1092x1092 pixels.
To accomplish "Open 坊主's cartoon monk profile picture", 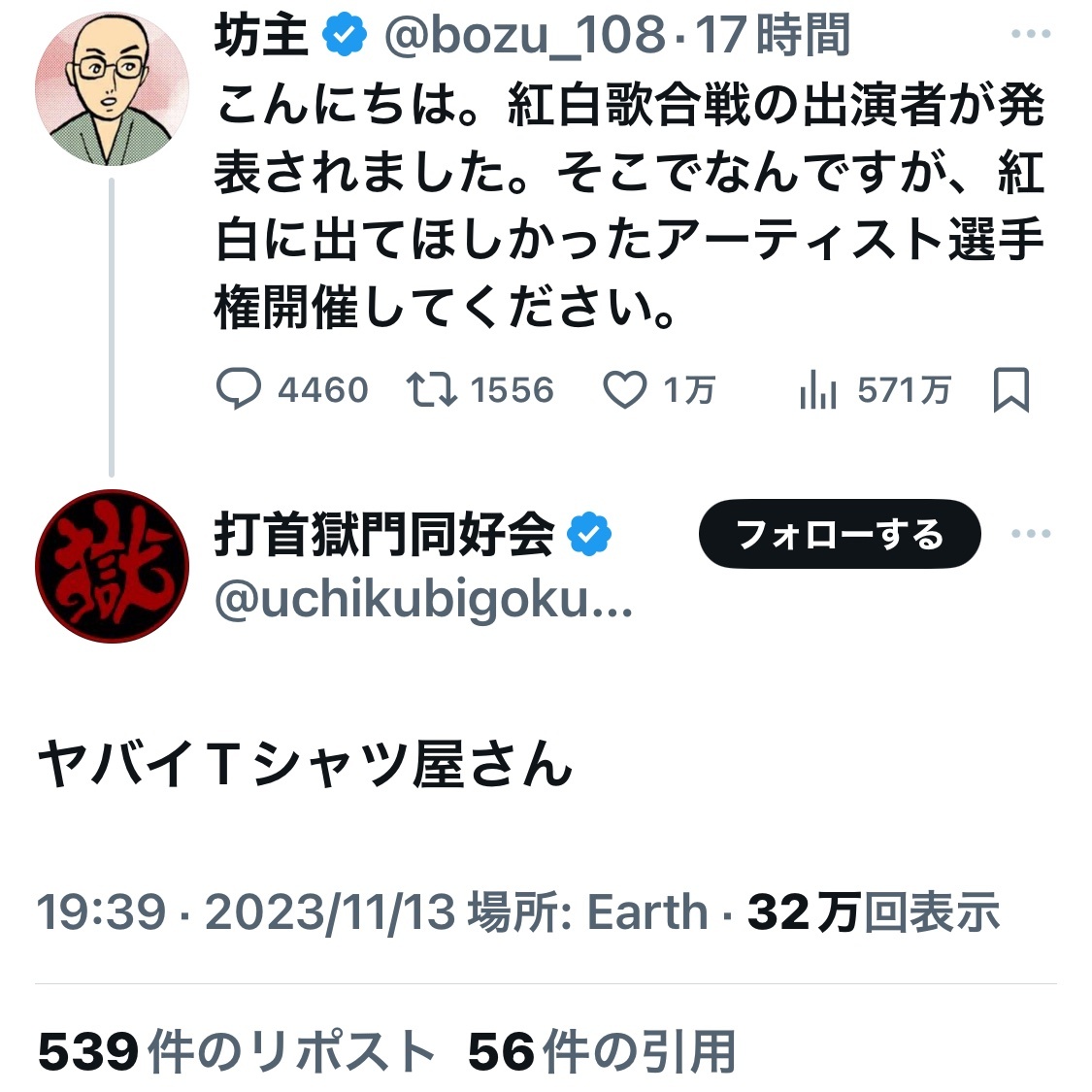I will (x=112, y=89).
